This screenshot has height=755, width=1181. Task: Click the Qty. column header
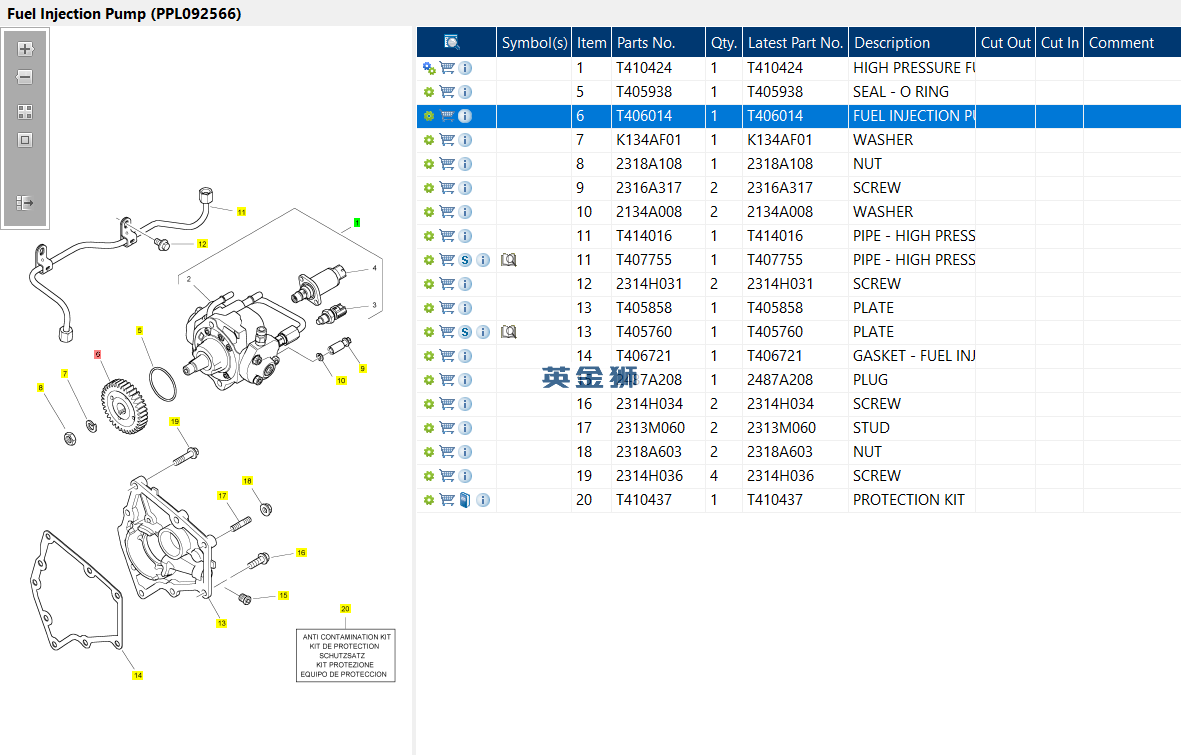click(724, 42)
